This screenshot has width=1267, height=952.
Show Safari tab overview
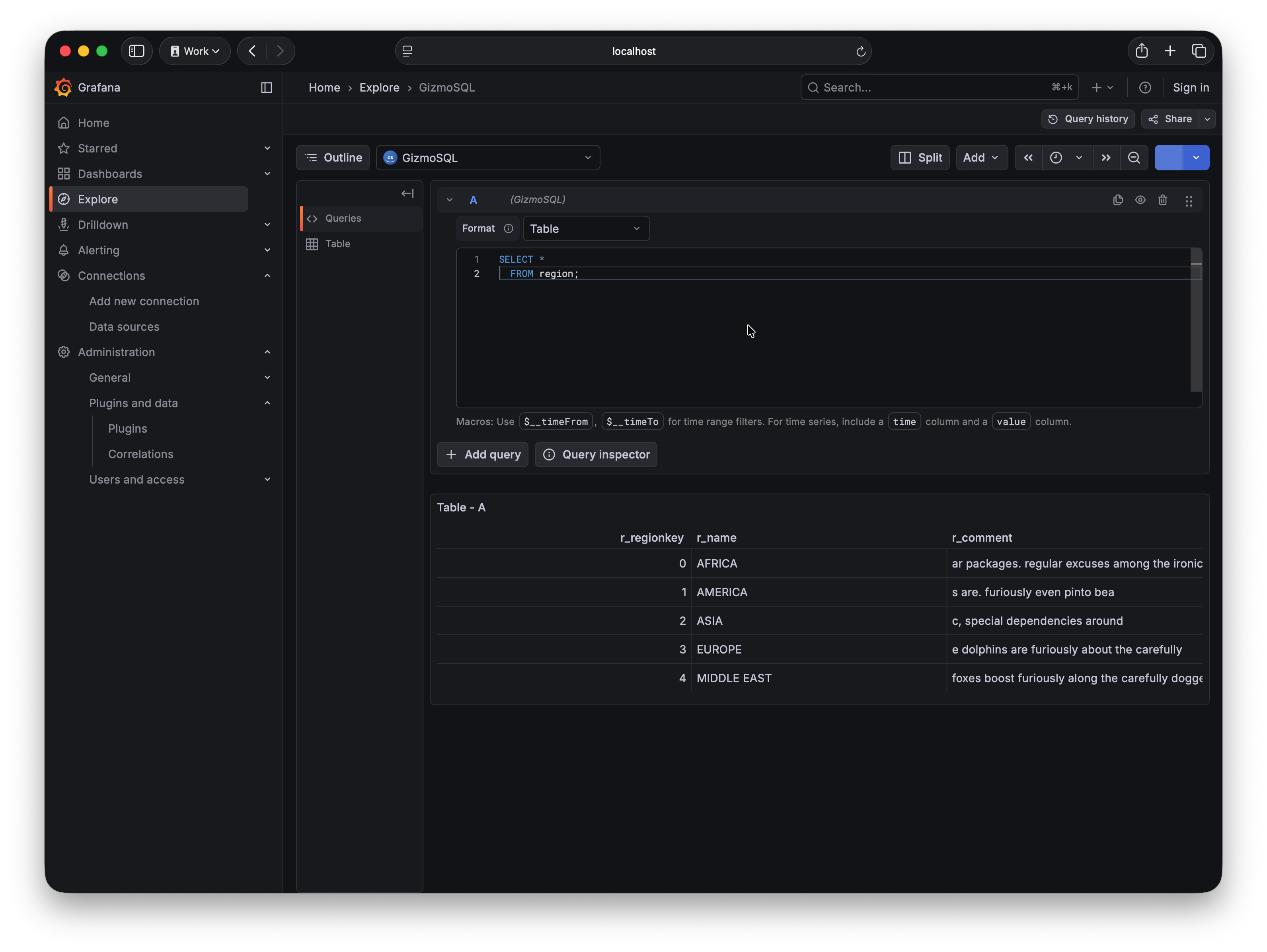tap(1199, 51)
